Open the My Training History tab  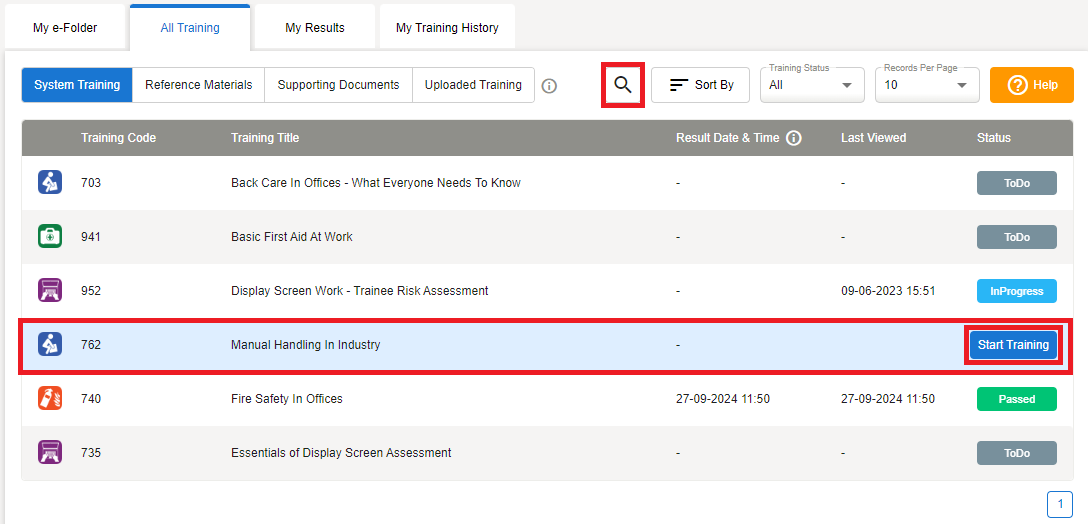[x=447, y=28]
